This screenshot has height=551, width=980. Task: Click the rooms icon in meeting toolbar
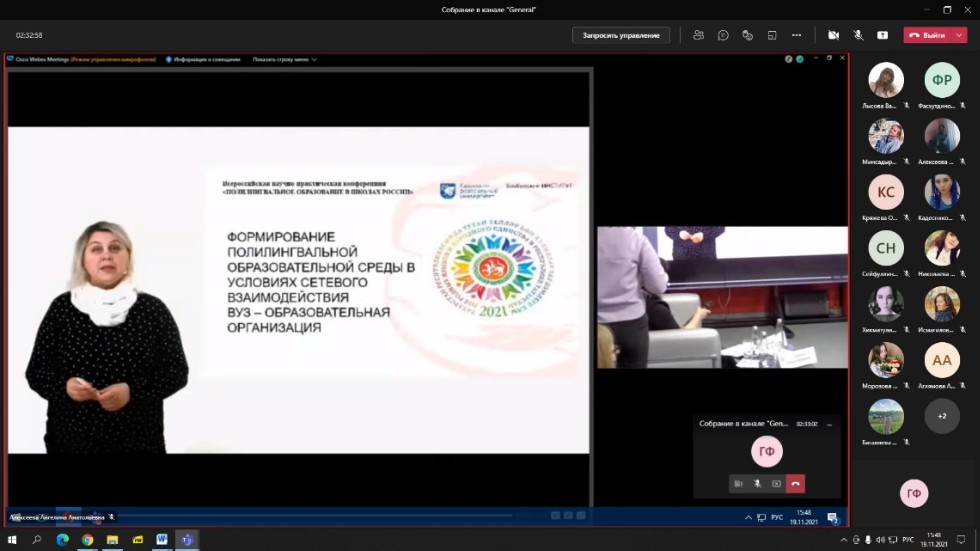pos(772,35)
